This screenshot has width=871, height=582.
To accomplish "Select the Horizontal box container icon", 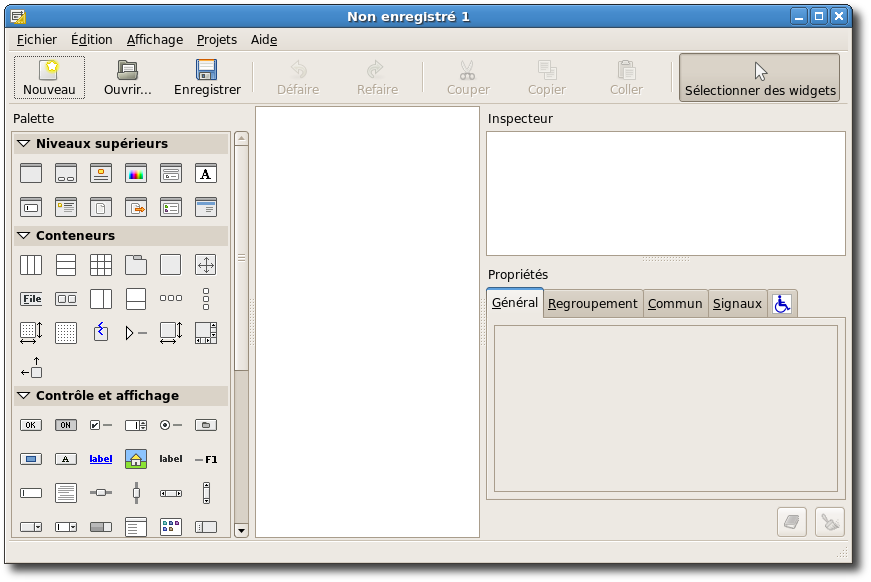I will (31, 265).
